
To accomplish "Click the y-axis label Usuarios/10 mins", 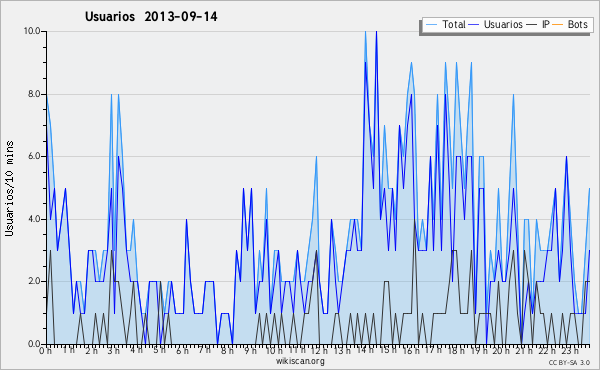I will point(9,188).
